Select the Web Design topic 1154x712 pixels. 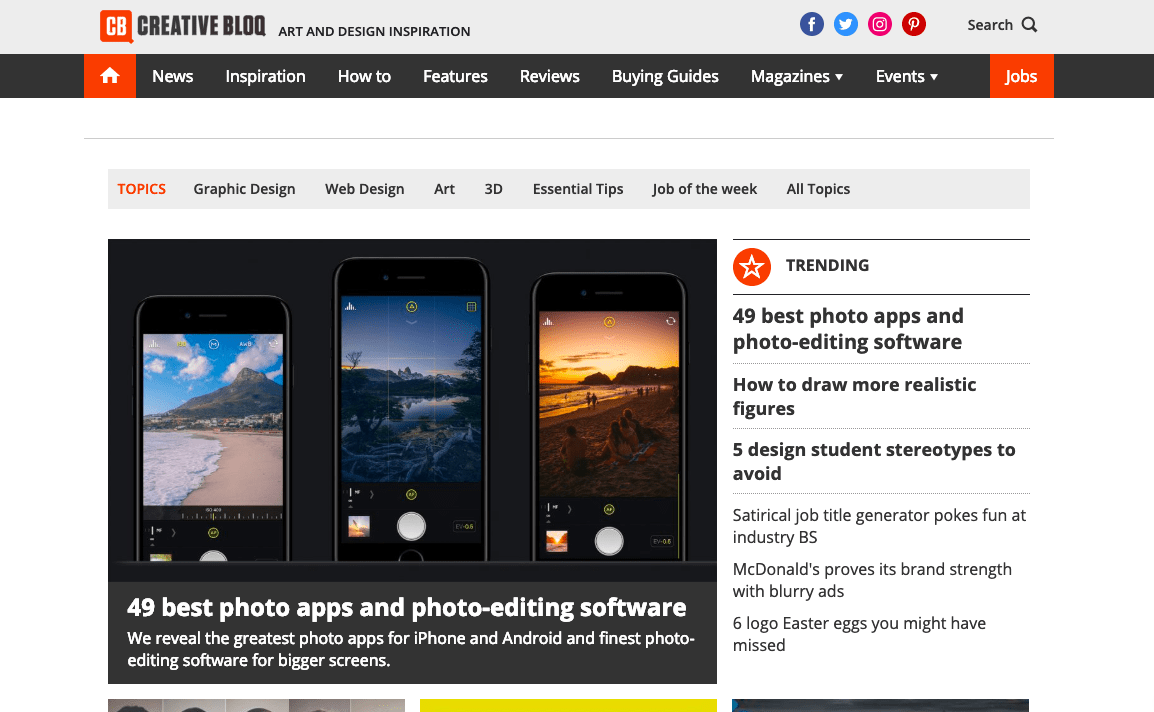pyautogui.click(x=364, y=189)
